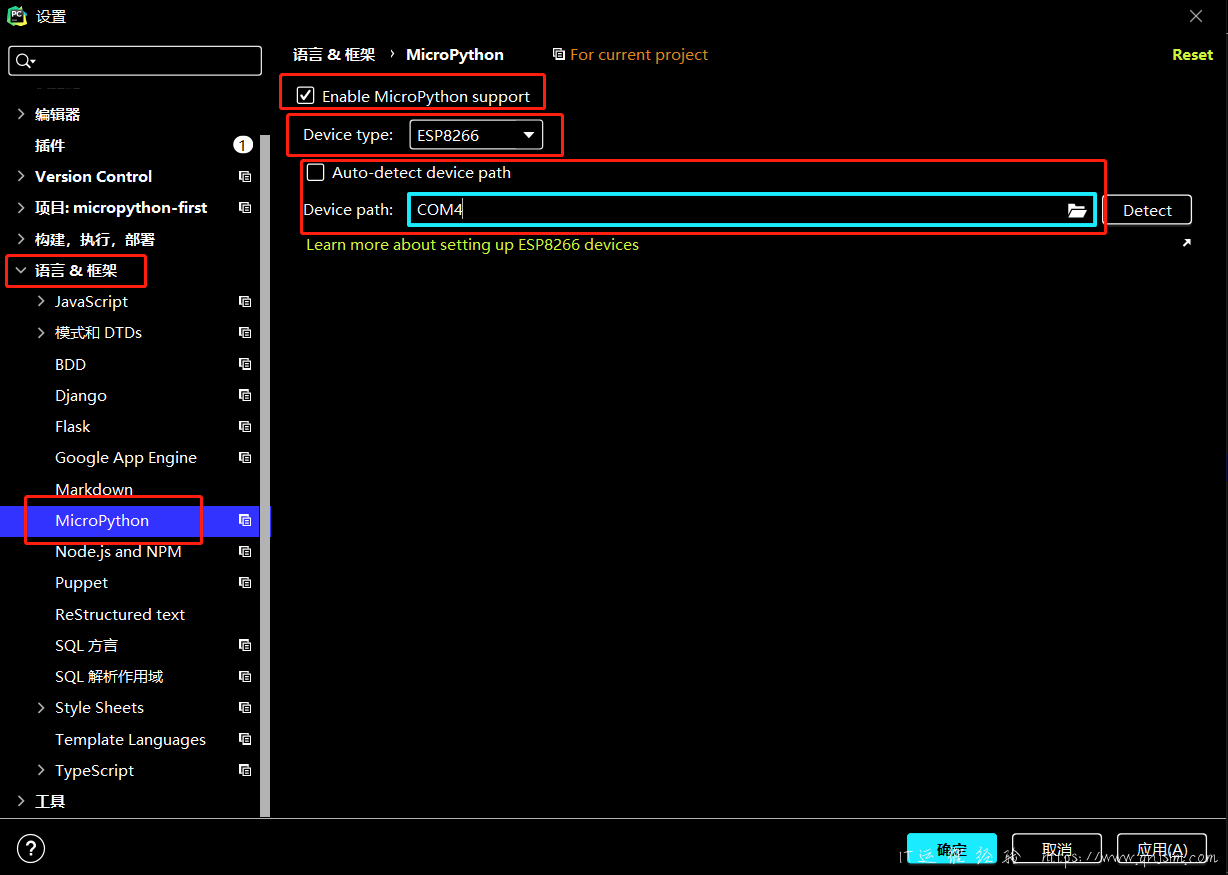Select BDD in settings tree

(x=71, y=364)
